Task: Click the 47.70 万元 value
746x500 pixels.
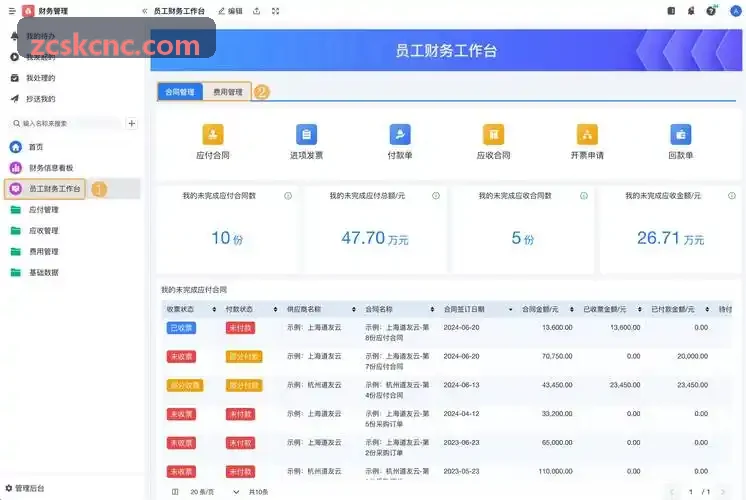Action: (x=374, y=238)
